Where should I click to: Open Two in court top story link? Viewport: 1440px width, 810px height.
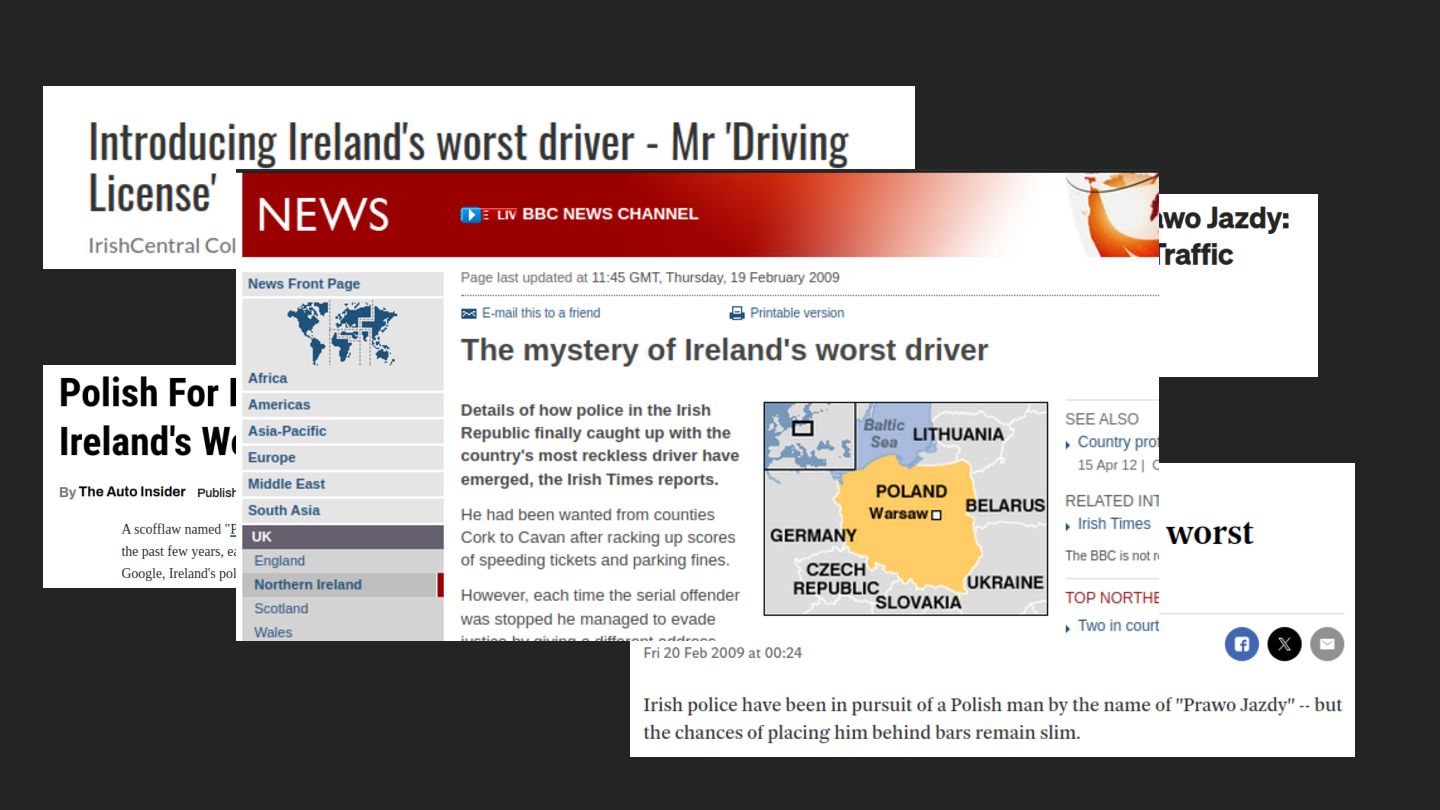point(1118,626)
